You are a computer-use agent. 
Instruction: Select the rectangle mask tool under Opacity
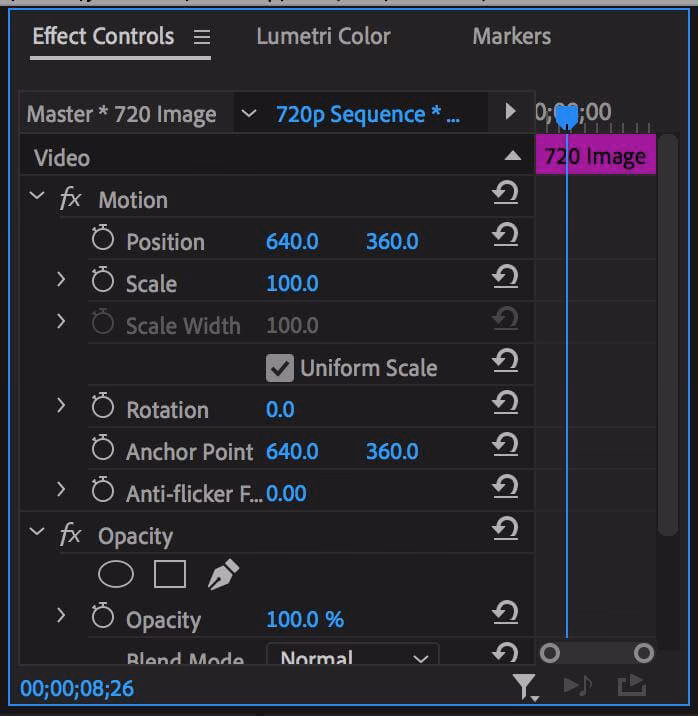tap(170, 575)
